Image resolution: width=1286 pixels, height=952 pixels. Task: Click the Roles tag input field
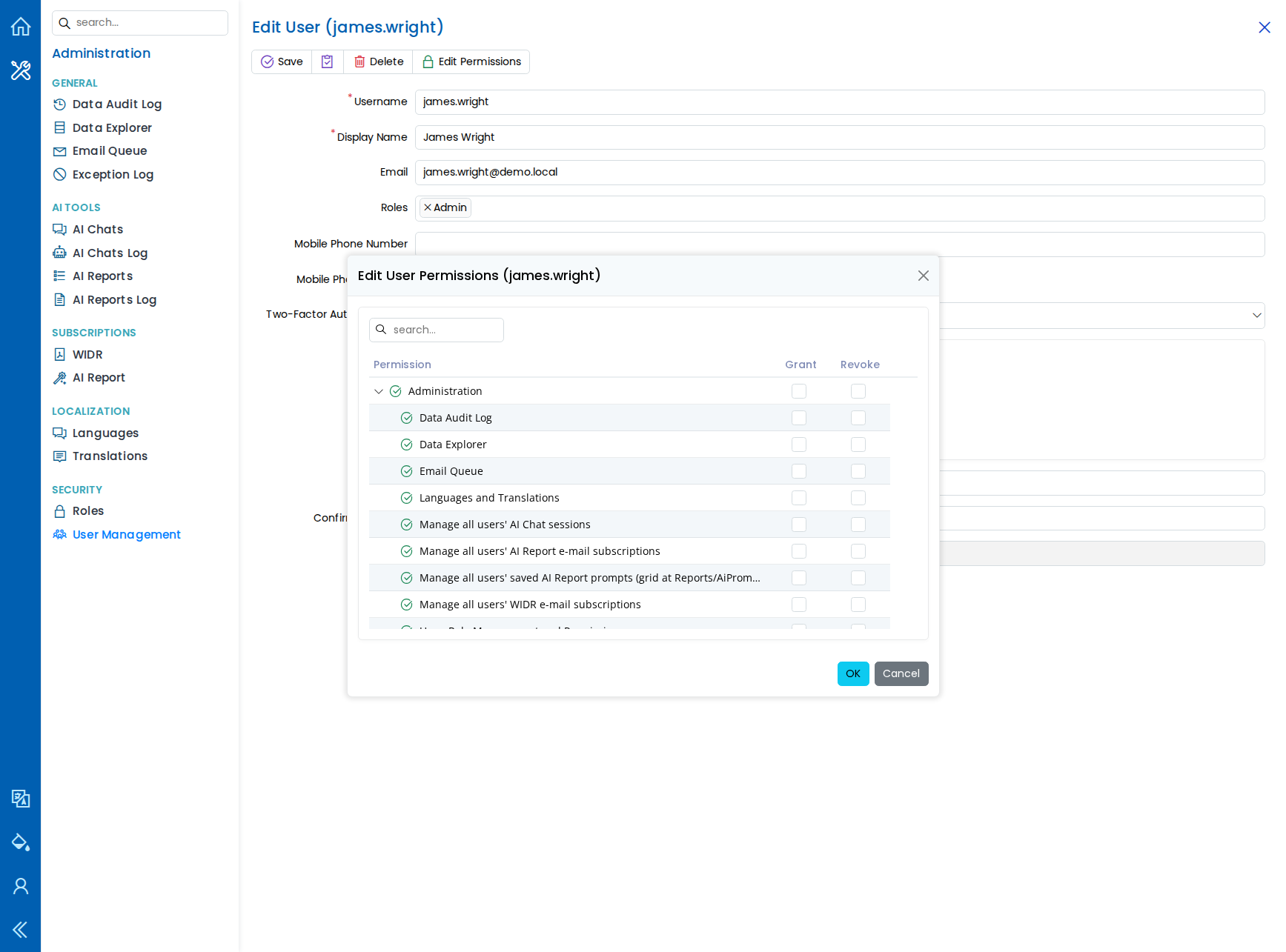click(840, 208)
